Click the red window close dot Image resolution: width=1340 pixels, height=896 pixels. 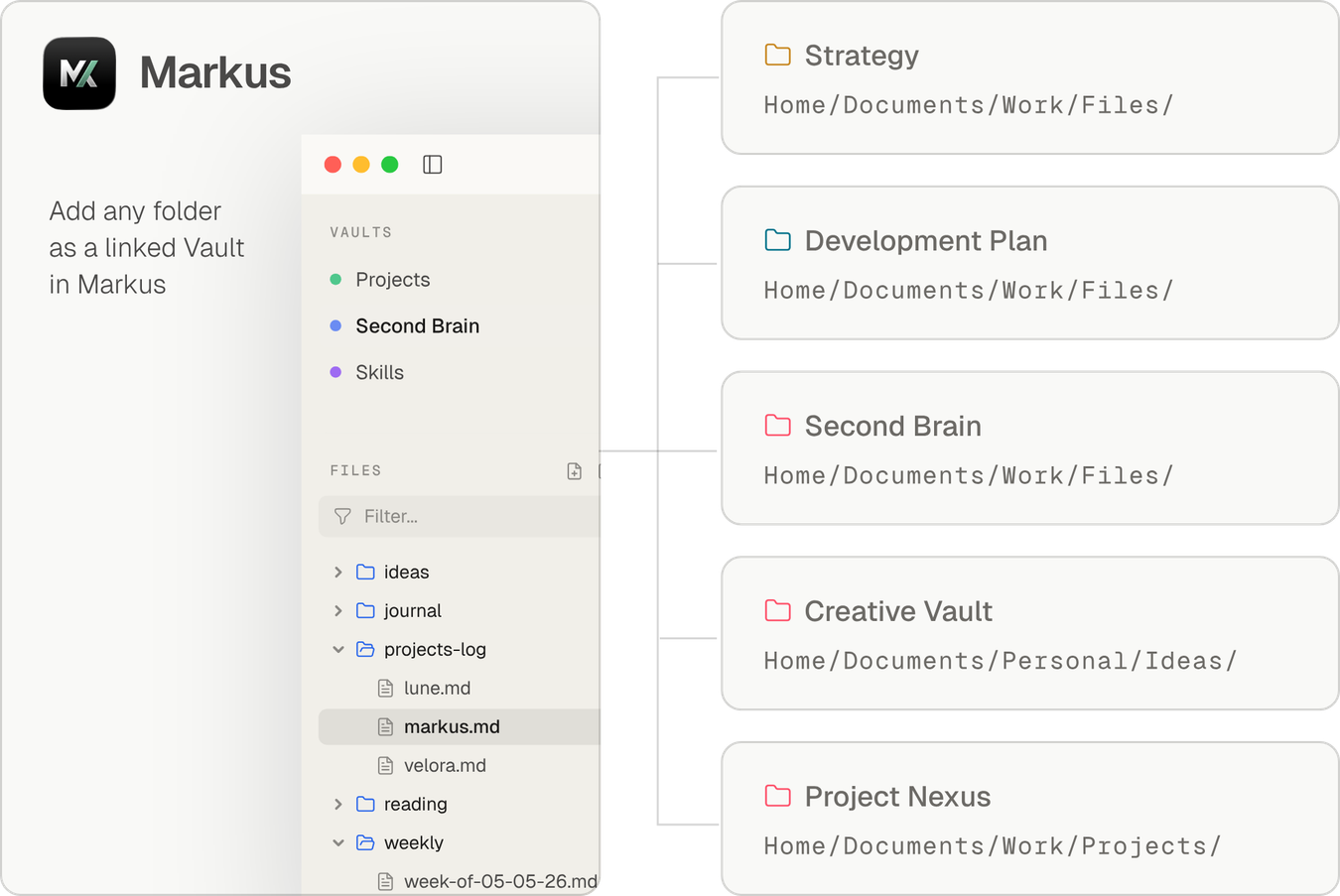[334, 165]
